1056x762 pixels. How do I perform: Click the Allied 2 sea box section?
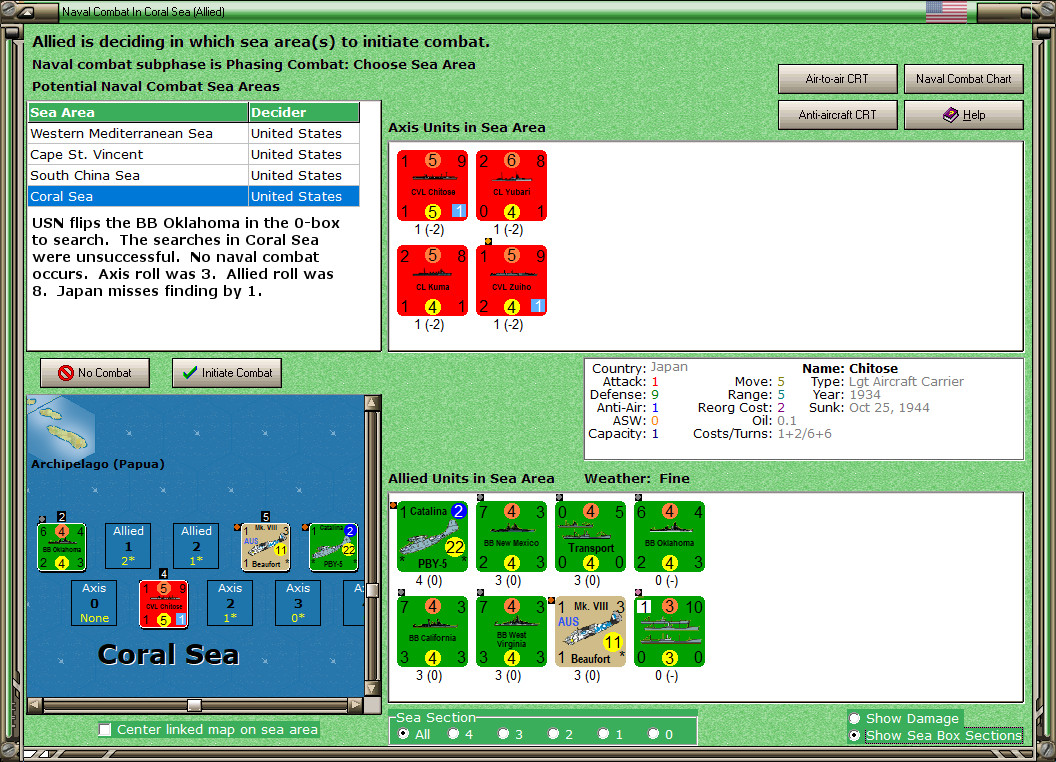point(196,546)
